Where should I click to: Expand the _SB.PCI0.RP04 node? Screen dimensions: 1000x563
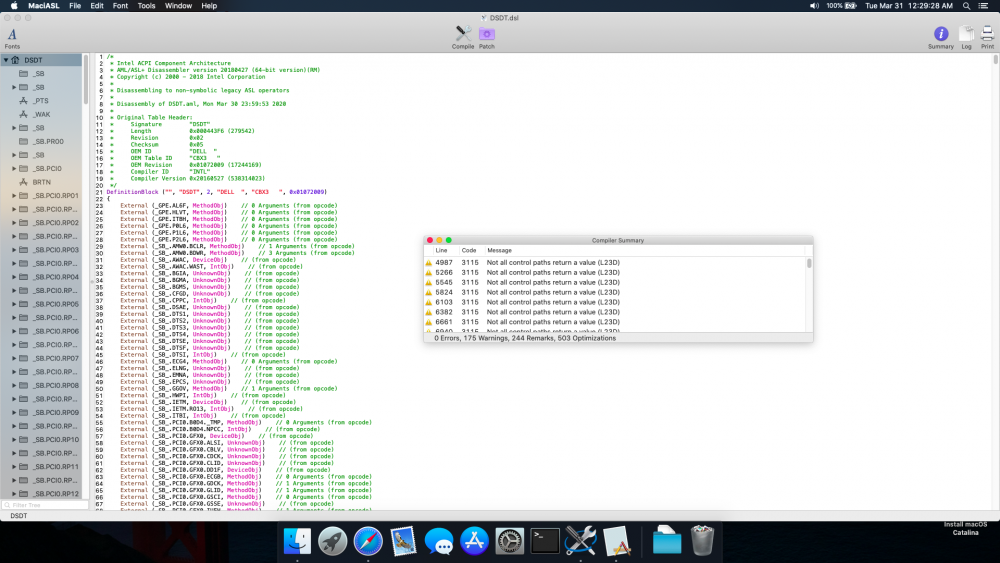point(14,277)
